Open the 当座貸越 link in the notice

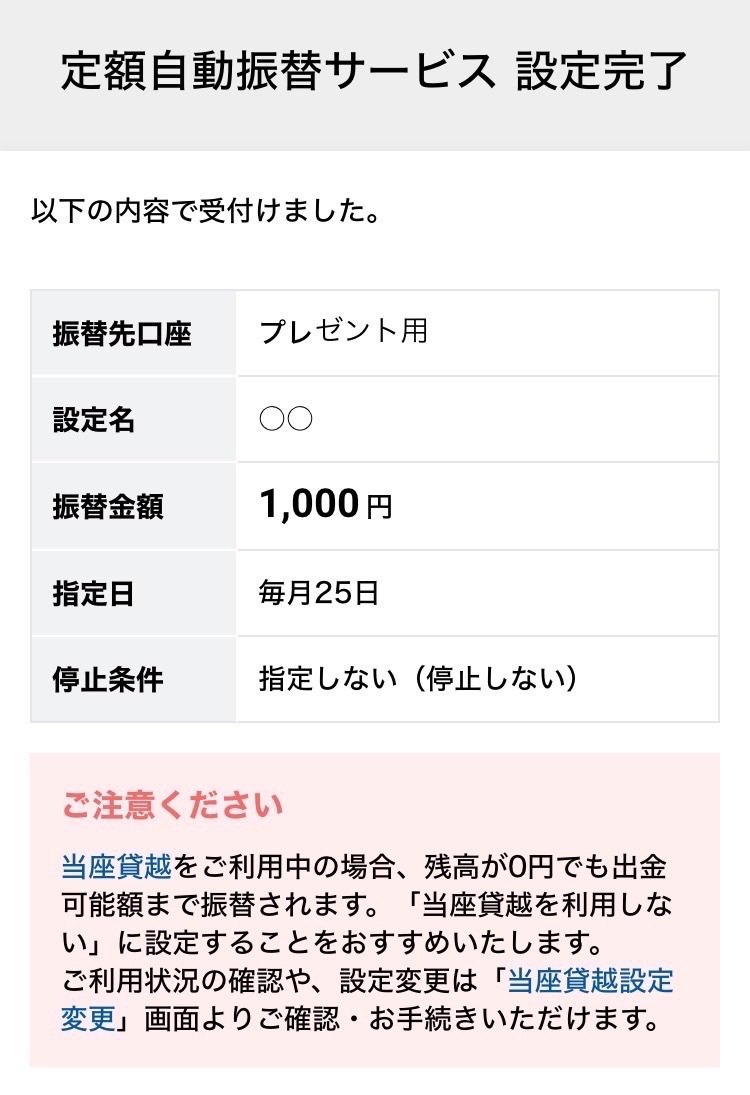(117, 867)
